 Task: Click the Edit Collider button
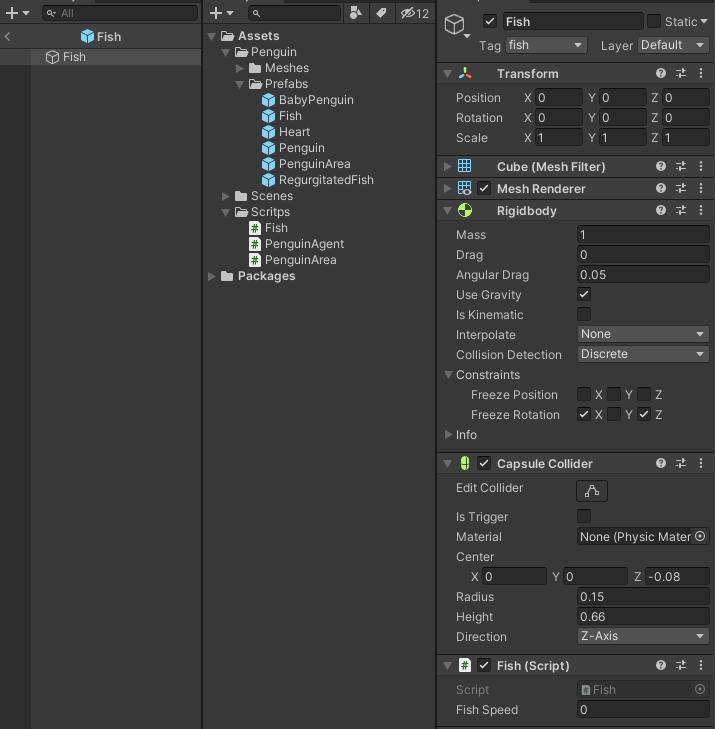click(x=591, y=491)
